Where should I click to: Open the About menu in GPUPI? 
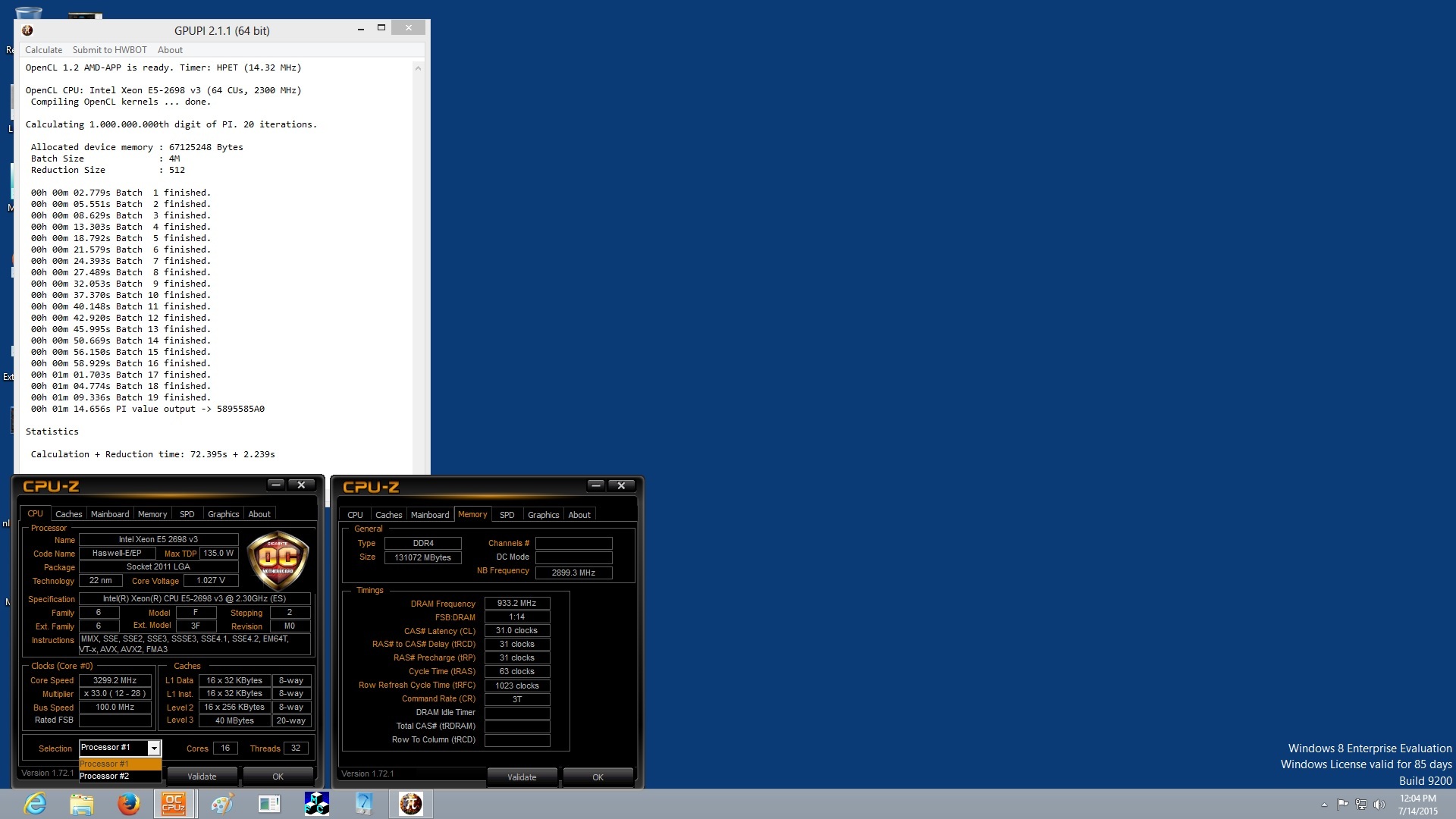(x=170, y=50)
